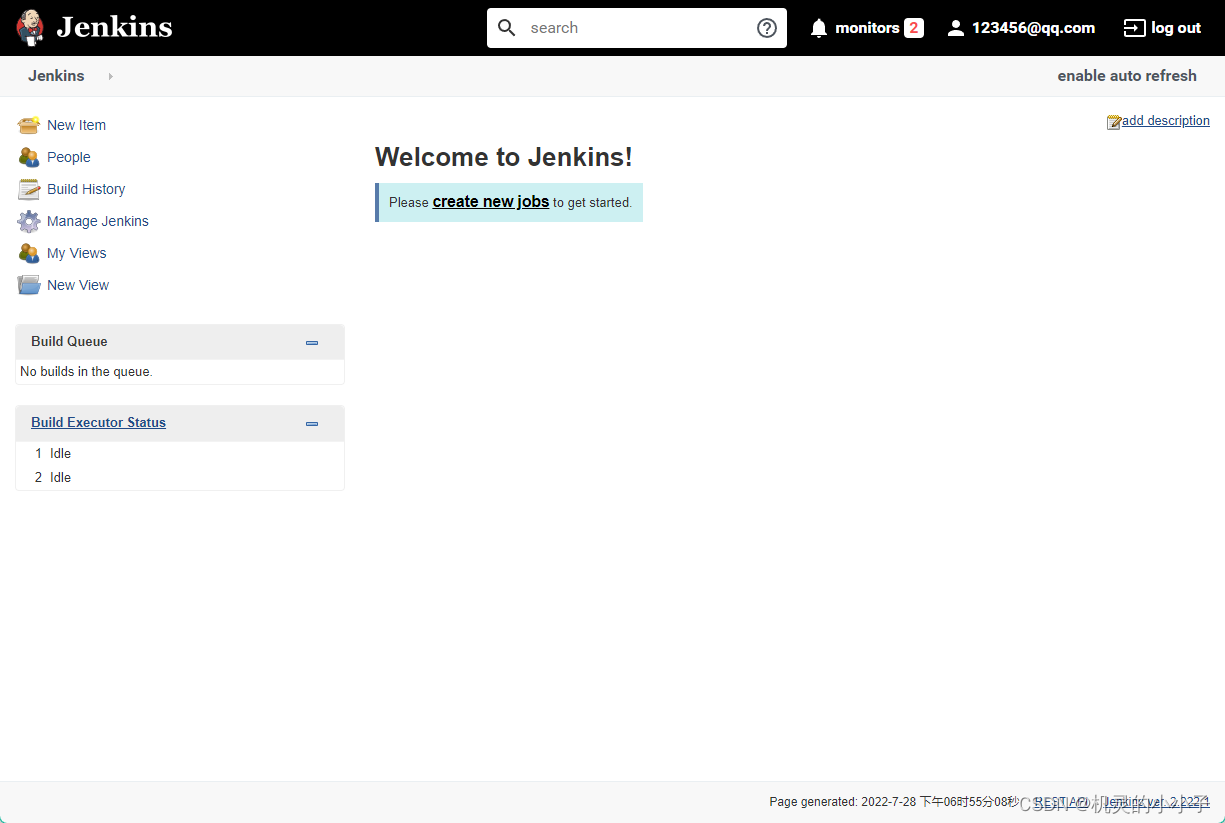
Task: Click 'No builds in the queue.' text
Action: (86, 372)
